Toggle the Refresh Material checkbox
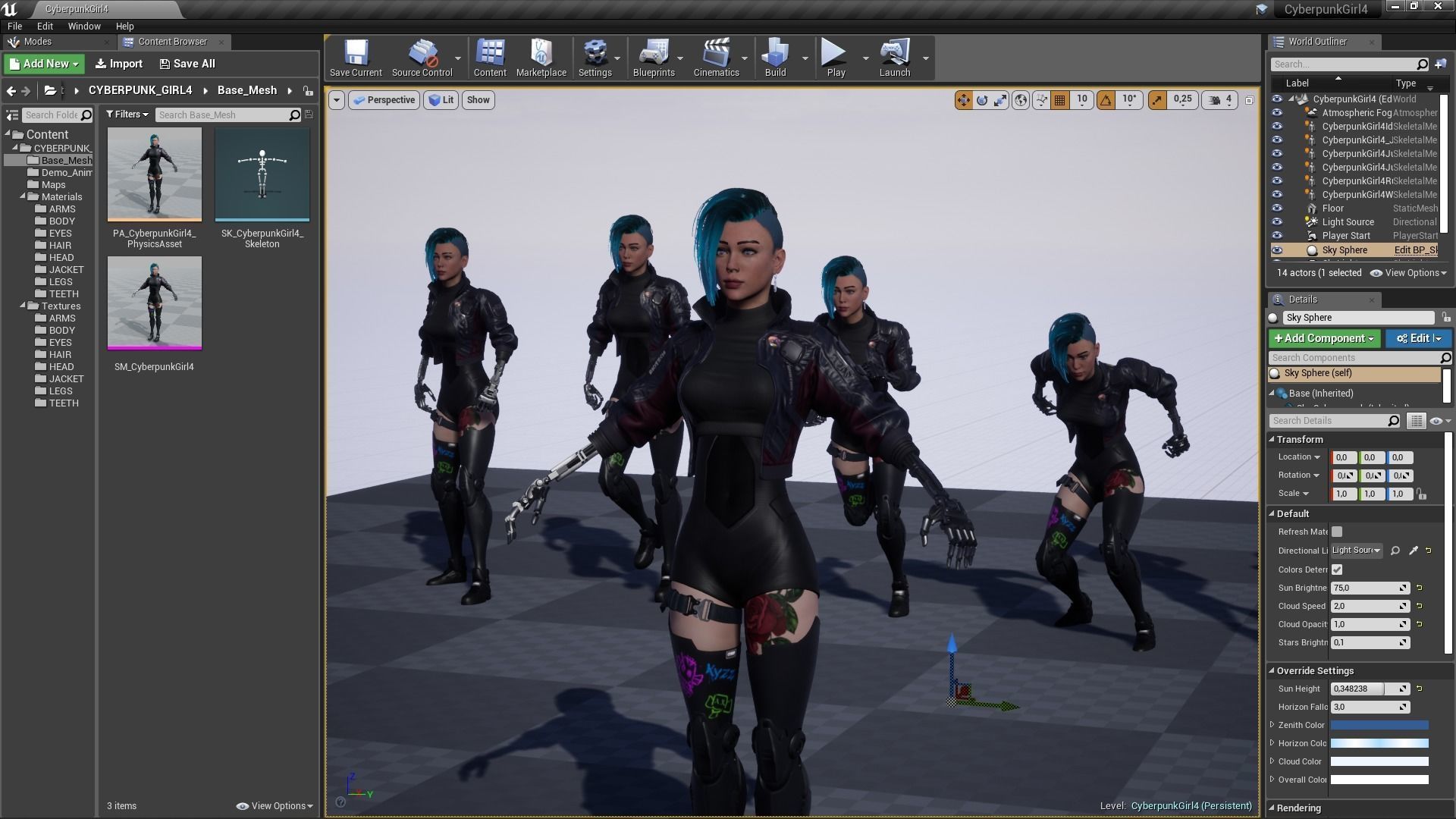1456x819 pixels. pyautogui.click(x=1337, y=532)
